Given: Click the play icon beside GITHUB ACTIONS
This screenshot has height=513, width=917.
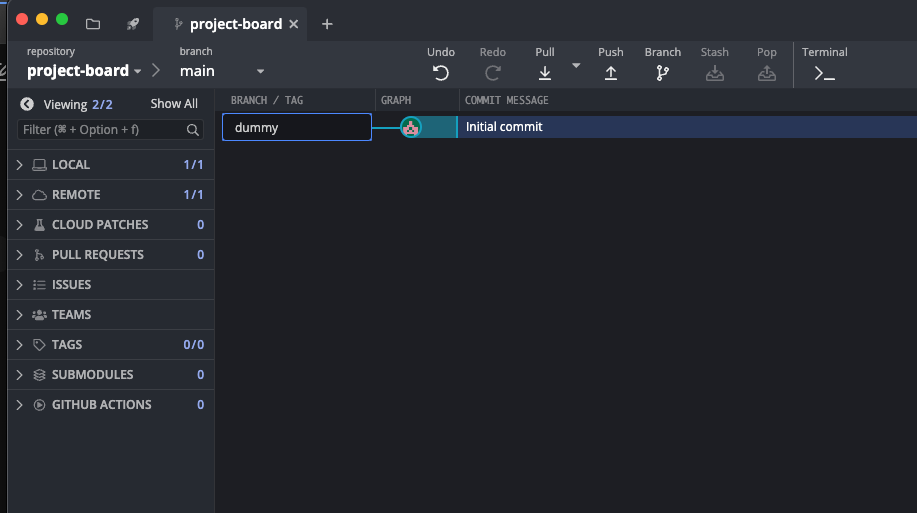Looking at the screenshot, I should (x=39, y=405).
